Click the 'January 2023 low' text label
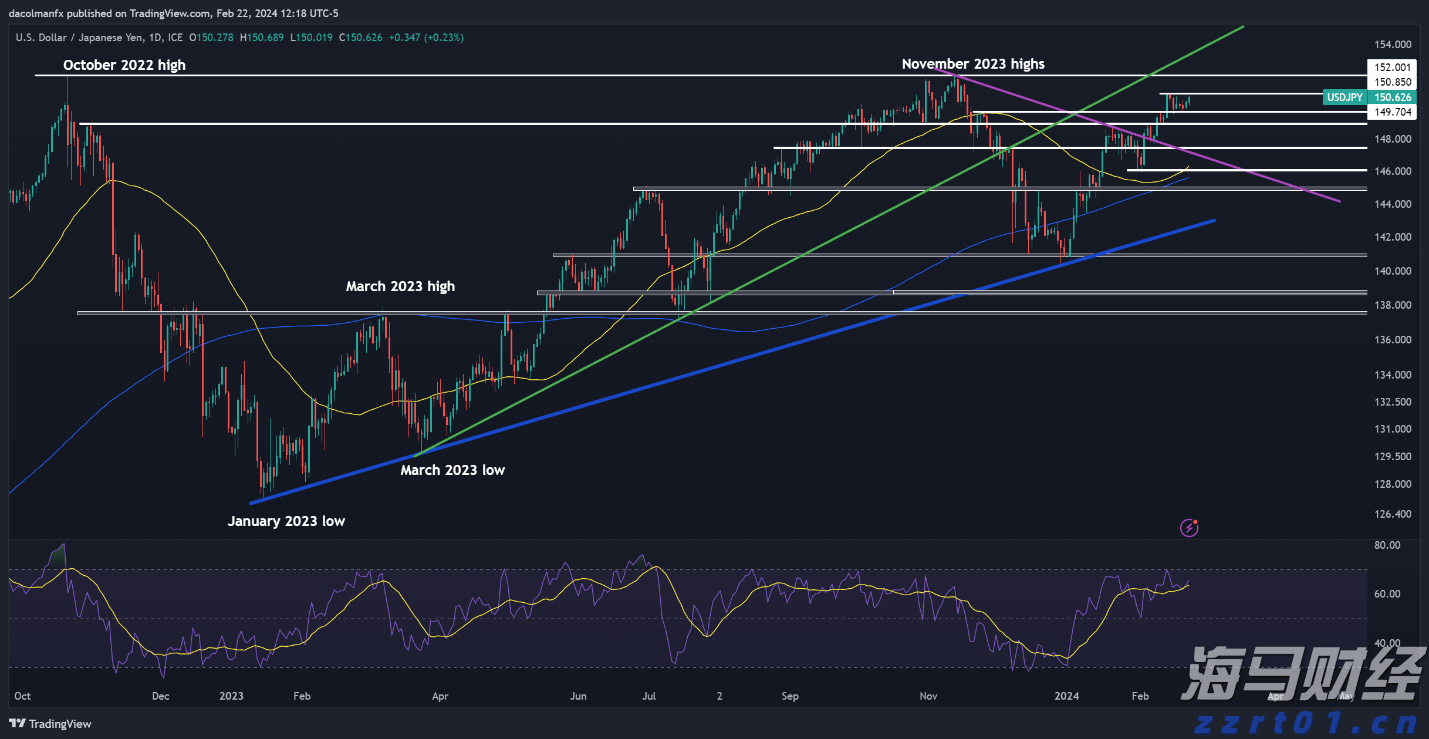This screenshot has width=1429, height=739. tap(286, 521)
